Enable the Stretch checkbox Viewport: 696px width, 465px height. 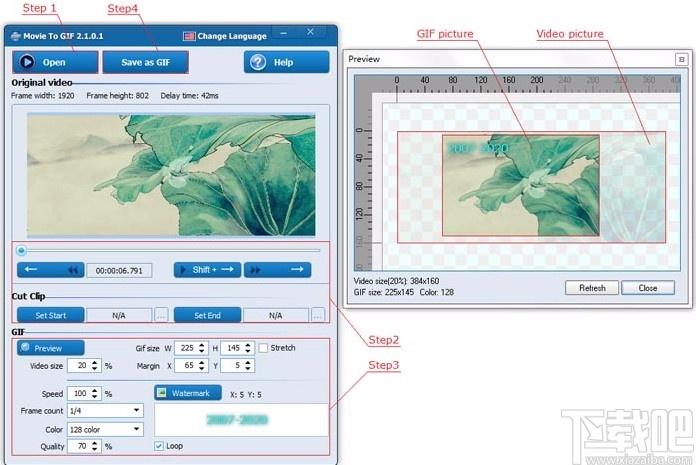point(263,348)
